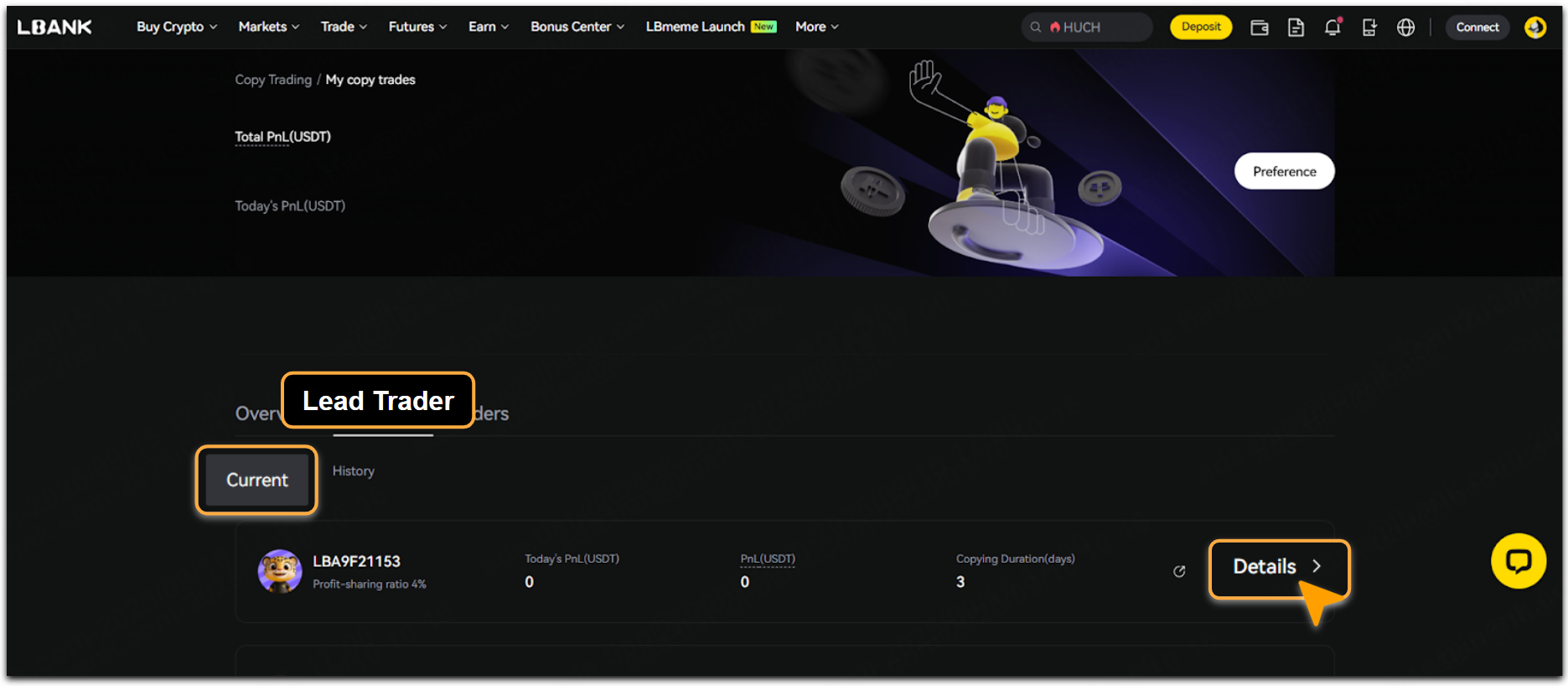Expand the More menu
Screen dimensions: 1568x686
816,27
